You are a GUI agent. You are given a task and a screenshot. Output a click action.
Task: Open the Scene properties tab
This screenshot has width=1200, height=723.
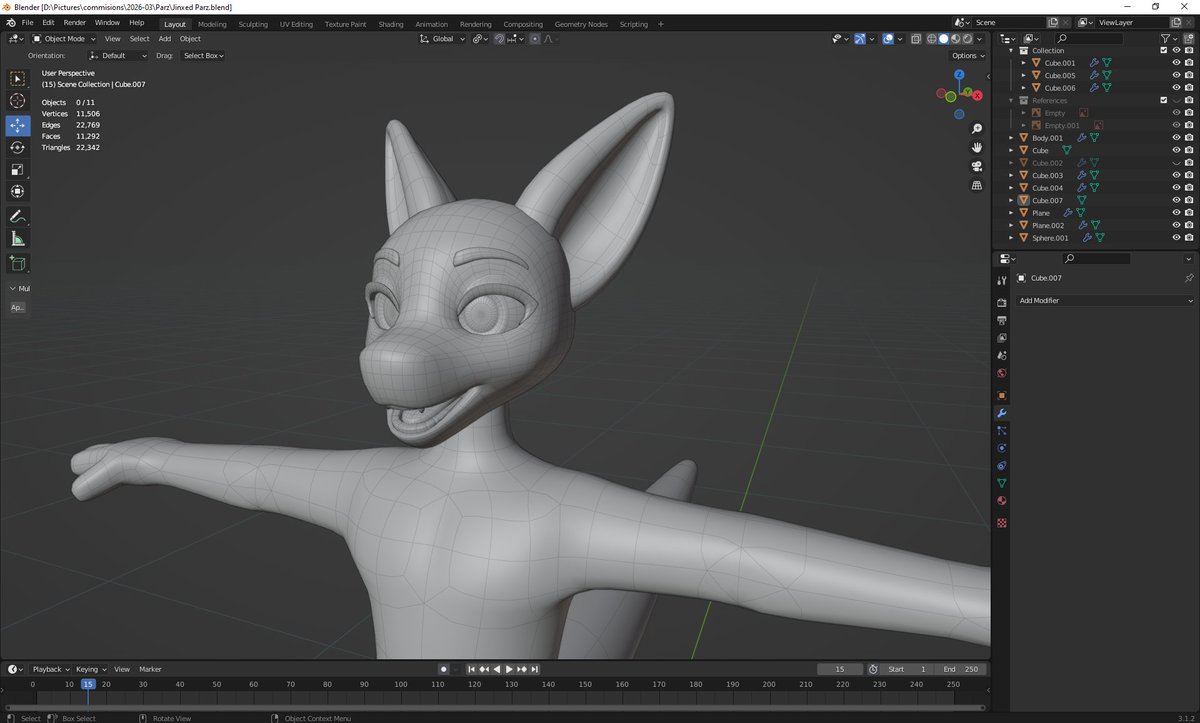coord(1001,355)
